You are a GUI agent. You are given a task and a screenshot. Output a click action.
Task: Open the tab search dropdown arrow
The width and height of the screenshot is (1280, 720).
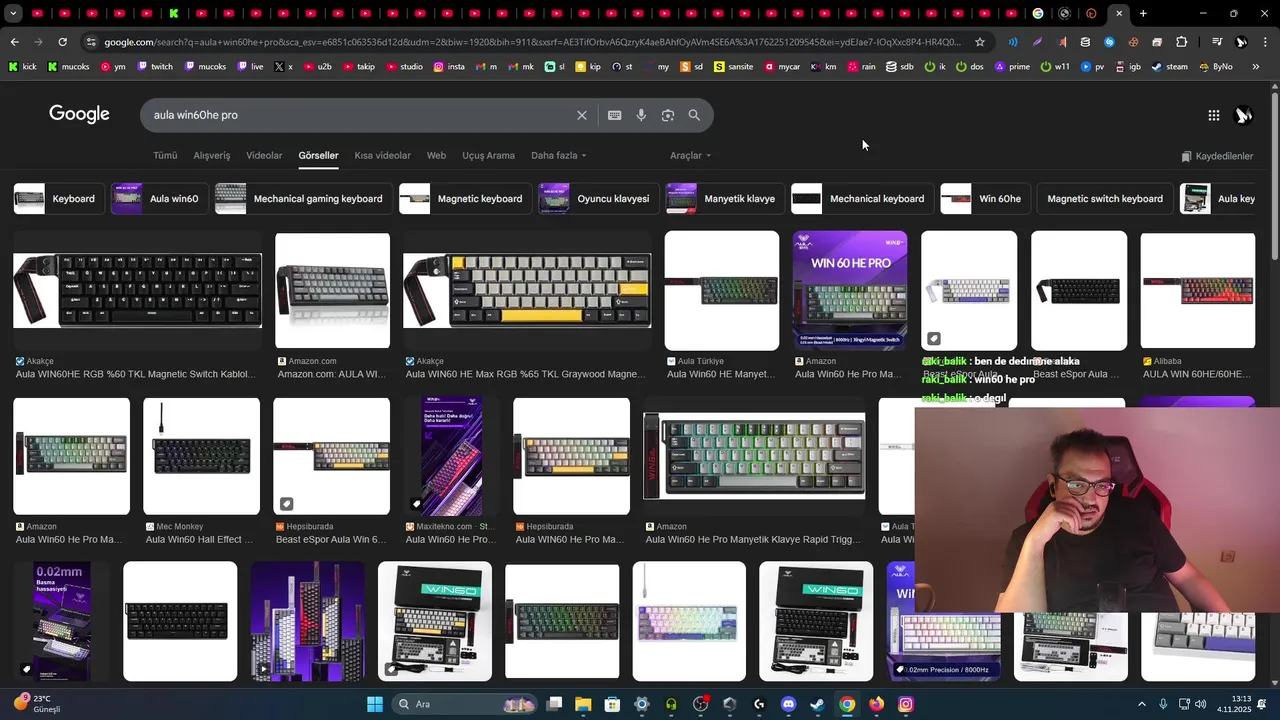click(11, 14)
